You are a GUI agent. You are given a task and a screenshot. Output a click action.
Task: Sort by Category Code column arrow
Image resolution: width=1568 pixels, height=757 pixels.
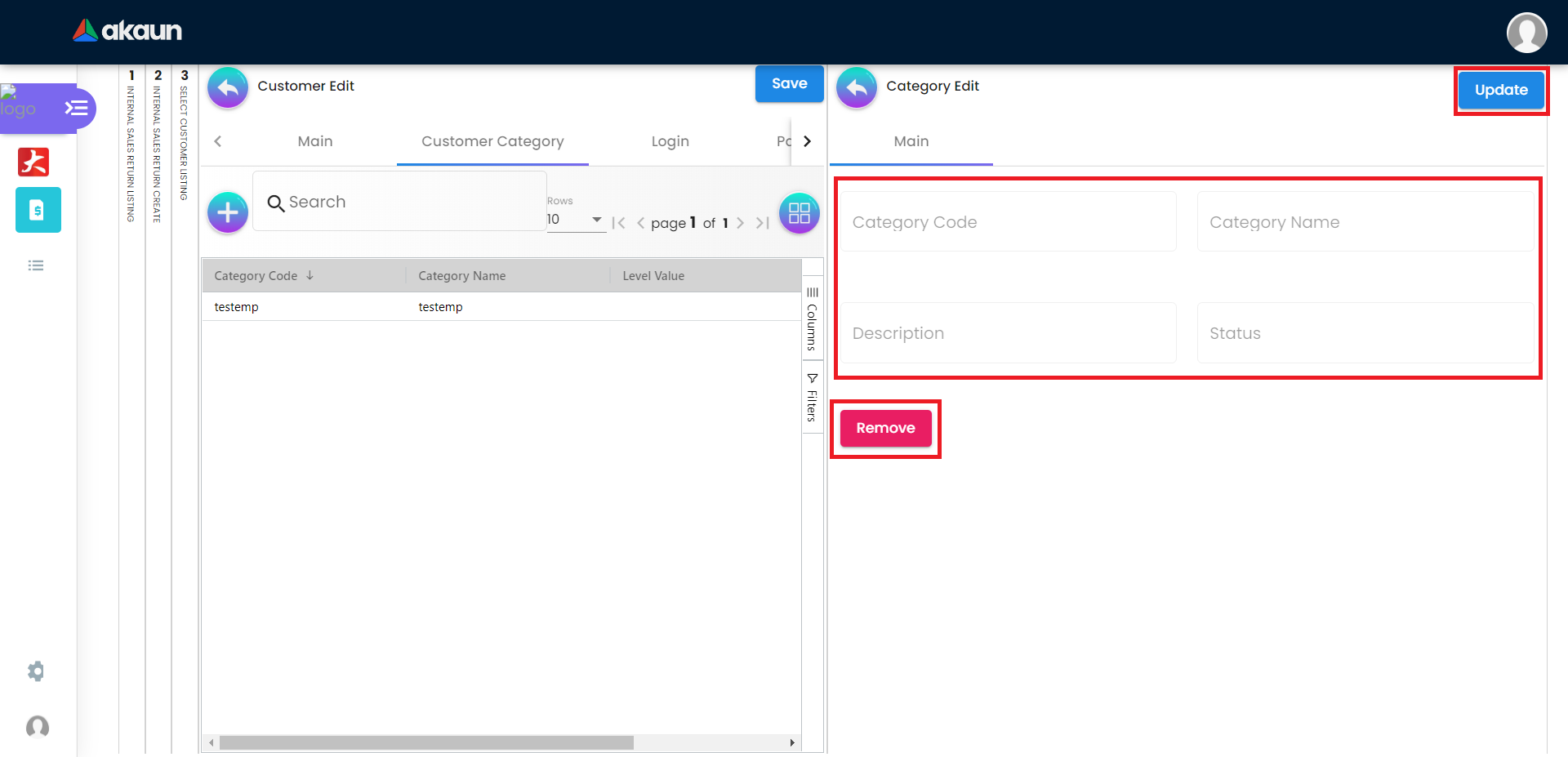tap(310, 275)
